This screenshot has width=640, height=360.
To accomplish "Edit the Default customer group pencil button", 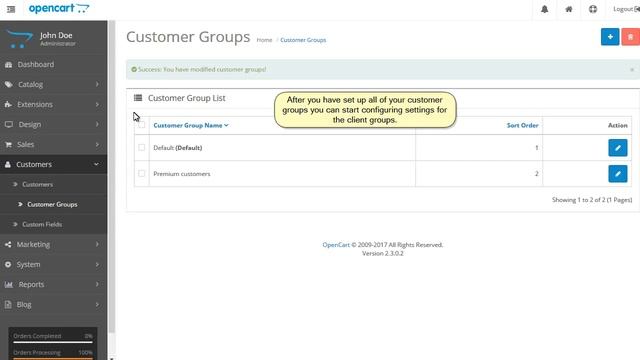I will pyautogui.click(x=618, y=148).
